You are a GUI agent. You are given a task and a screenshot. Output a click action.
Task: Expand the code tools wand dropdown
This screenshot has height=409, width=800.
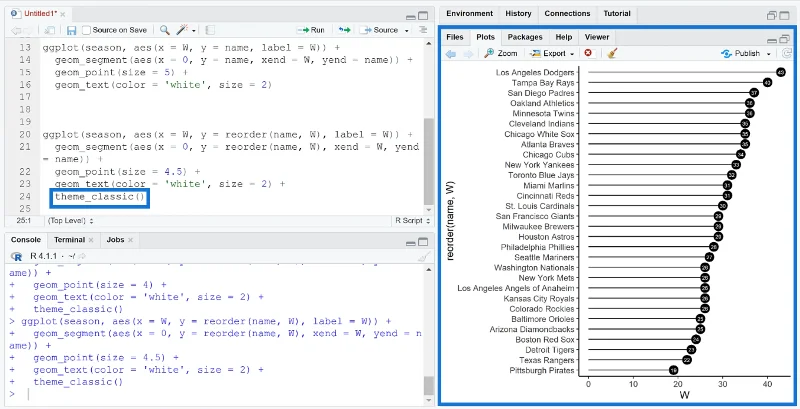click(194, 31)
